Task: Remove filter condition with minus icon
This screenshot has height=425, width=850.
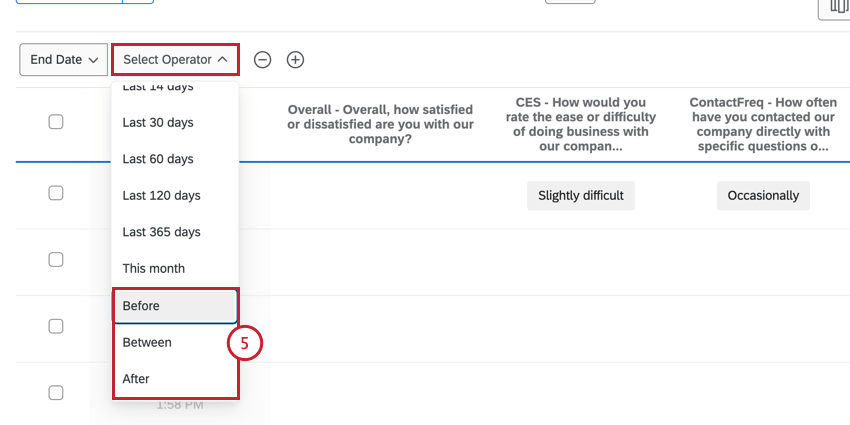Action: (262, 60)
